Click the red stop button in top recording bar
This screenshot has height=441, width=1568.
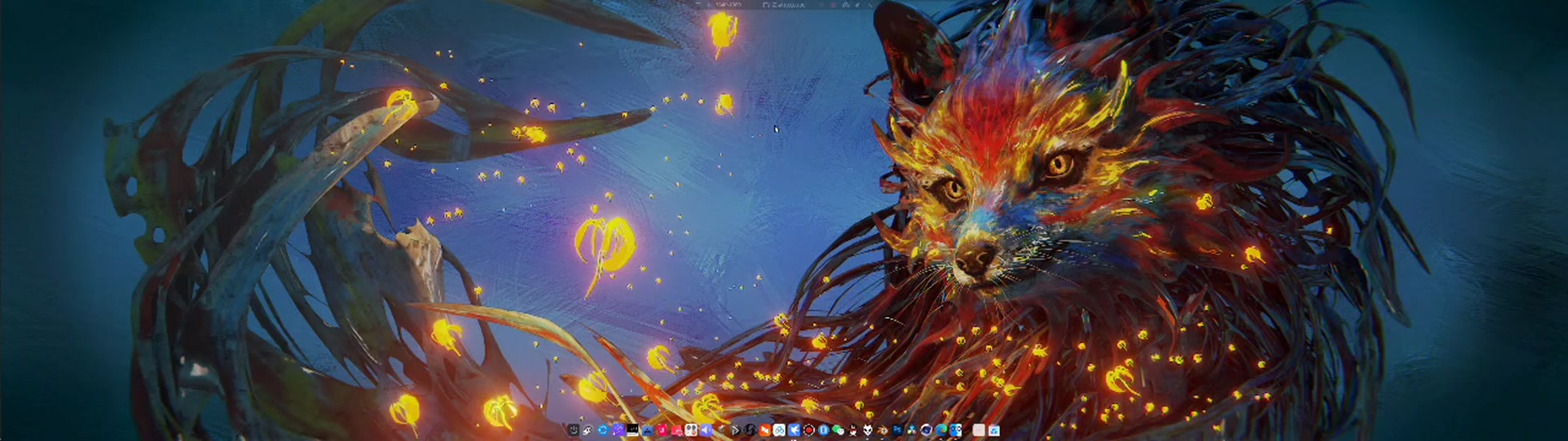click(x=833, y=5)
